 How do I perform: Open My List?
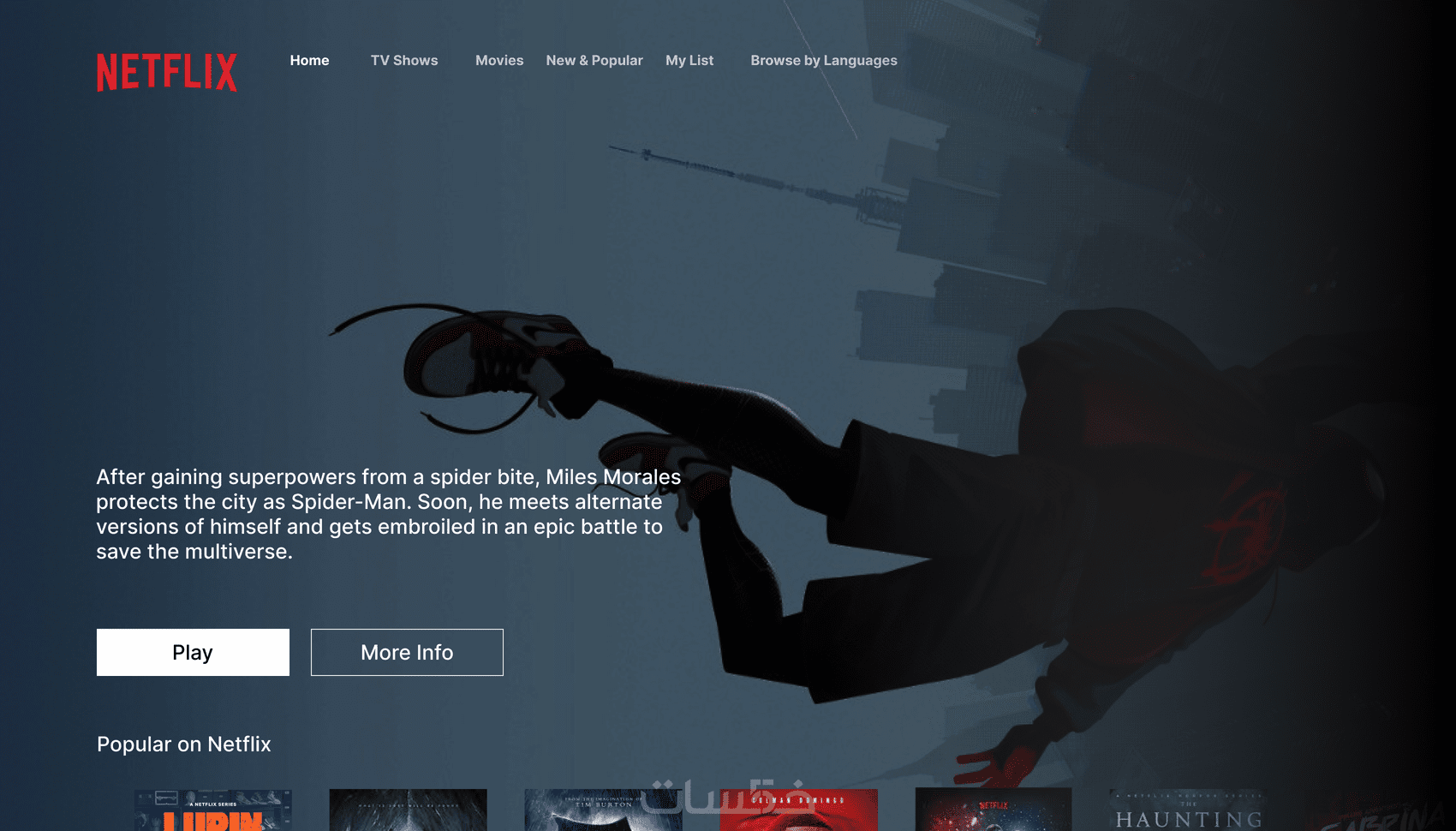[689, 61]
